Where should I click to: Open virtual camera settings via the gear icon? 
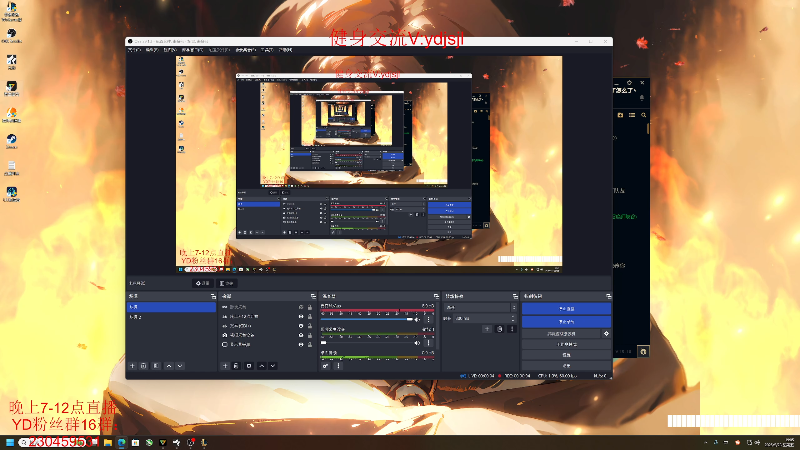click(x=606, y=334)
